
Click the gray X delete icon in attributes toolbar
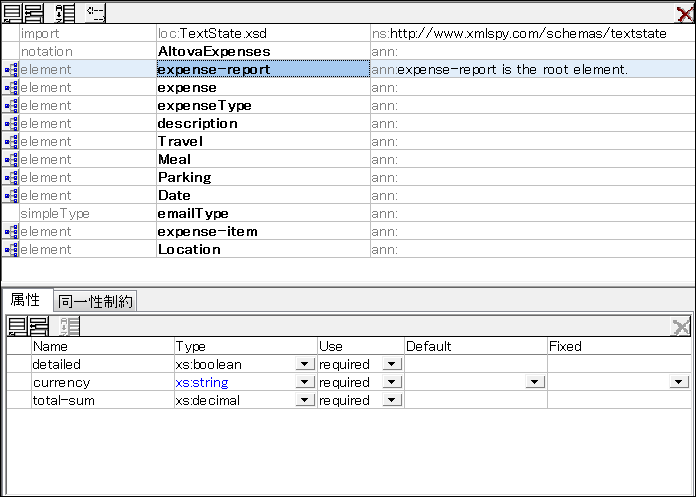click(x=681, y=327)
